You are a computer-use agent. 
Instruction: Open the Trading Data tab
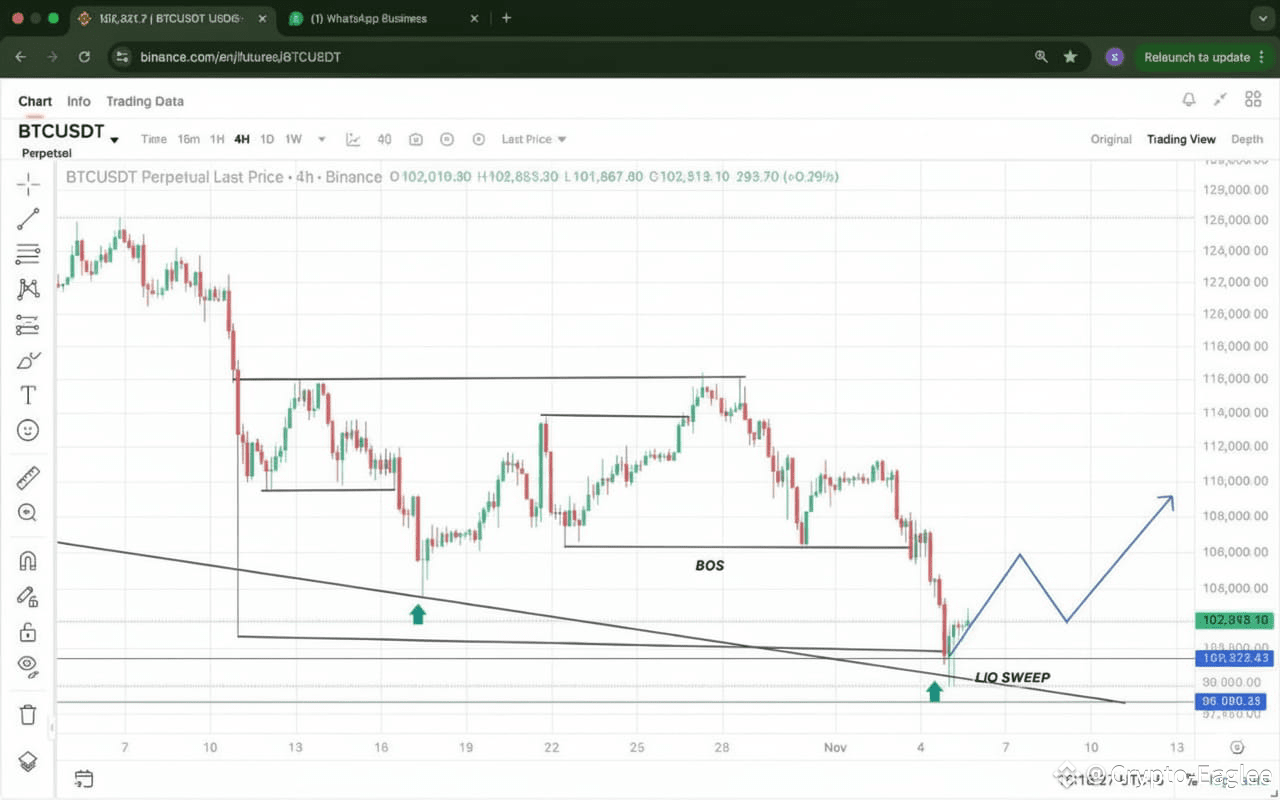coord(145,101)
